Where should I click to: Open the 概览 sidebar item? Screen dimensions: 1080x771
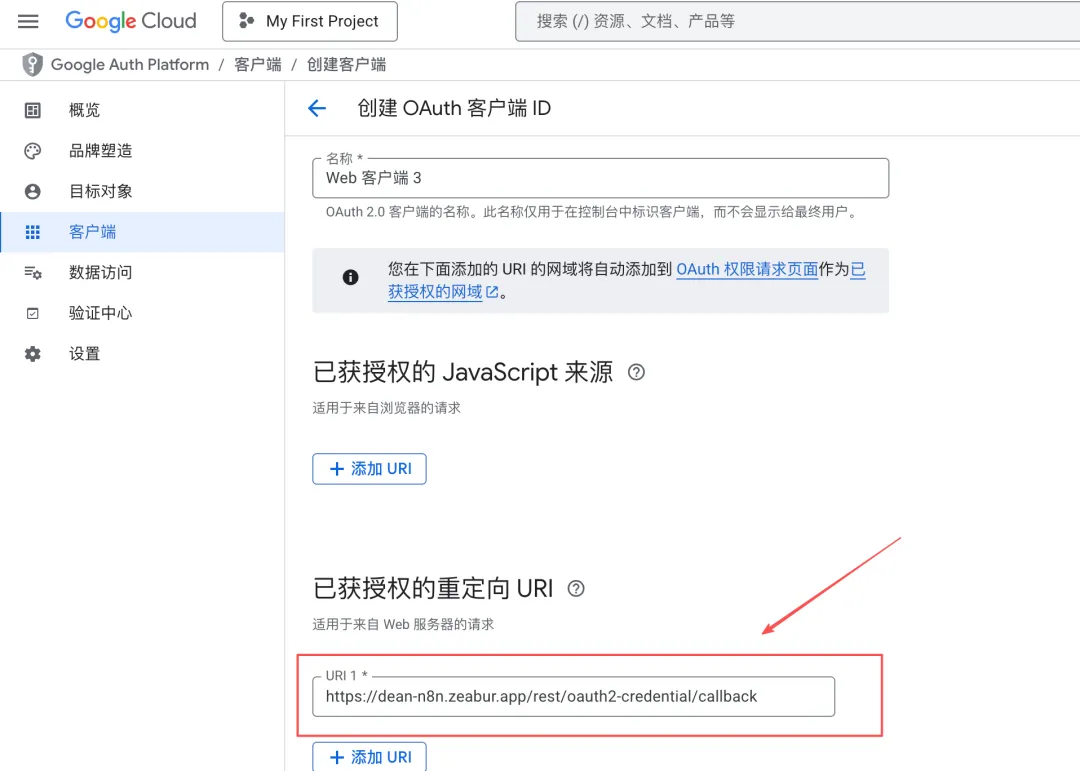point(143,110)
